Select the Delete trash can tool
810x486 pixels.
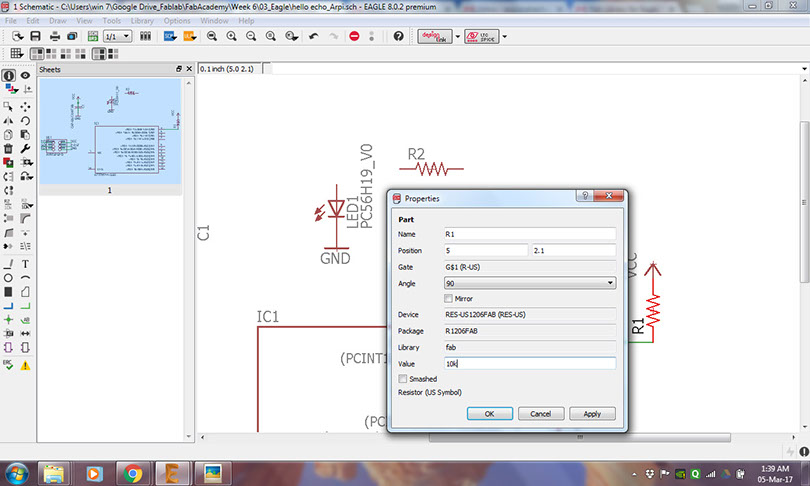pos(8,149)
